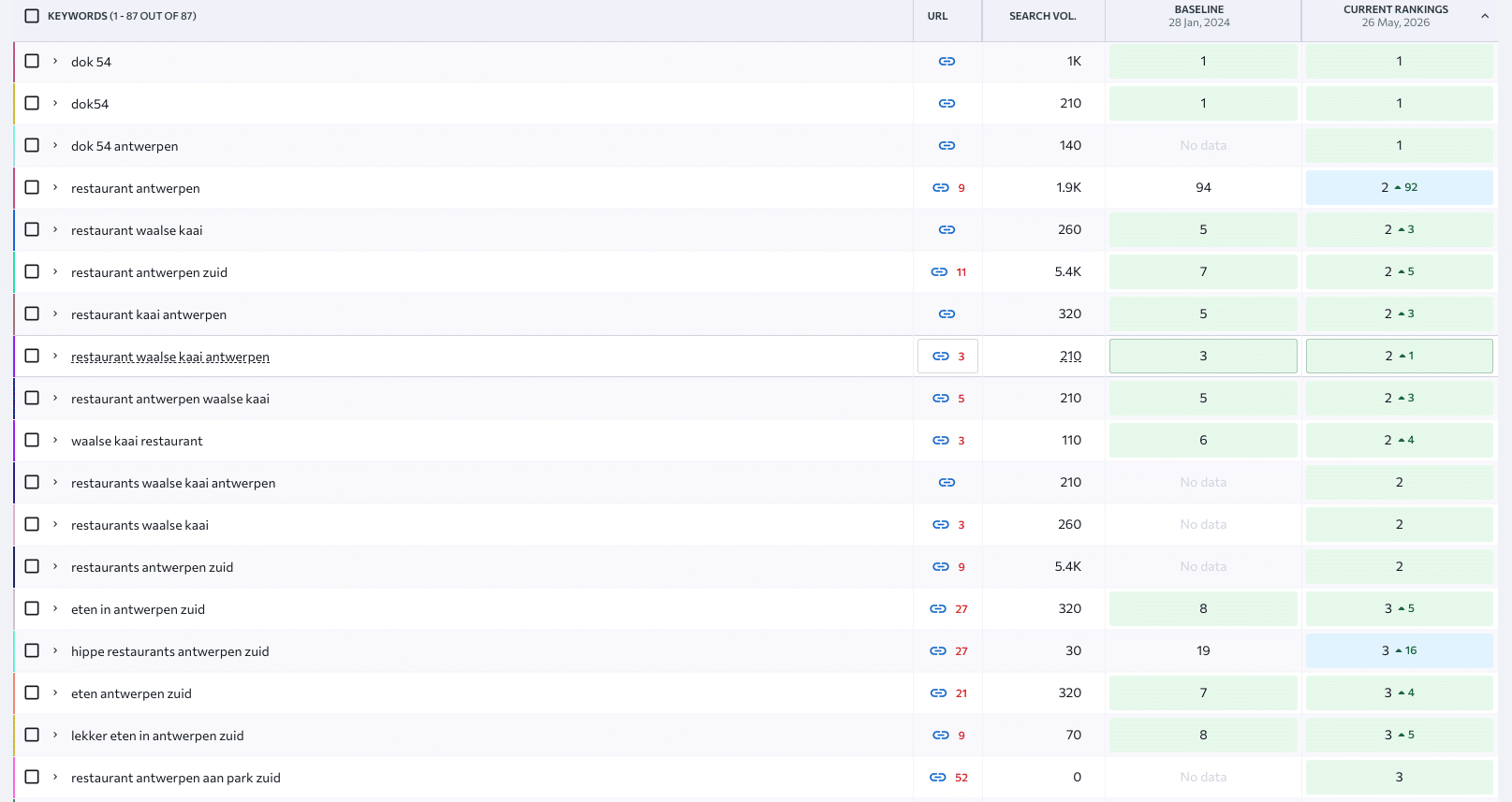This screenshot has width=1512, height=802.
Task: Open keyword restaurant waalse kaai antwerpen
Action: tap(170, 357)
